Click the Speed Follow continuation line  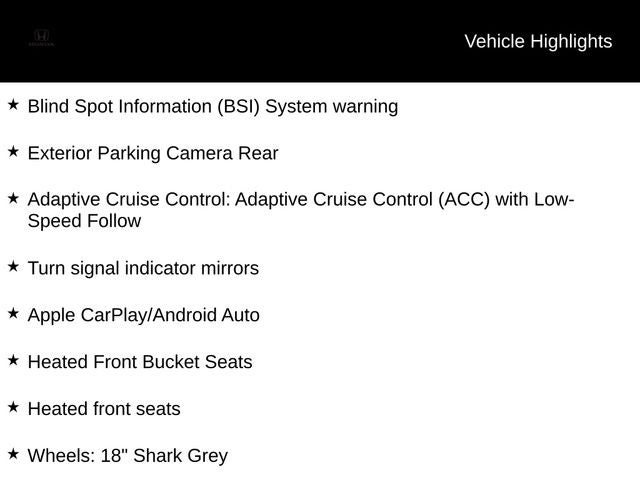tap(84, 221)
